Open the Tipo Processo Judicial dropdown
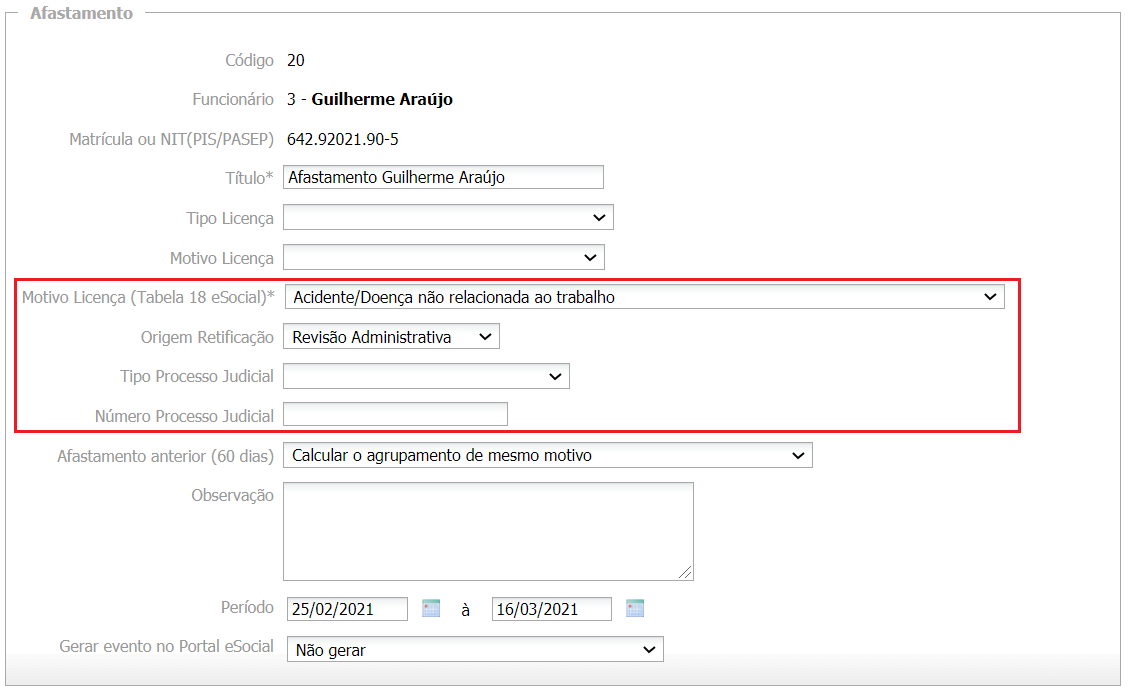The image size is (1131, 694). (426, 376)
